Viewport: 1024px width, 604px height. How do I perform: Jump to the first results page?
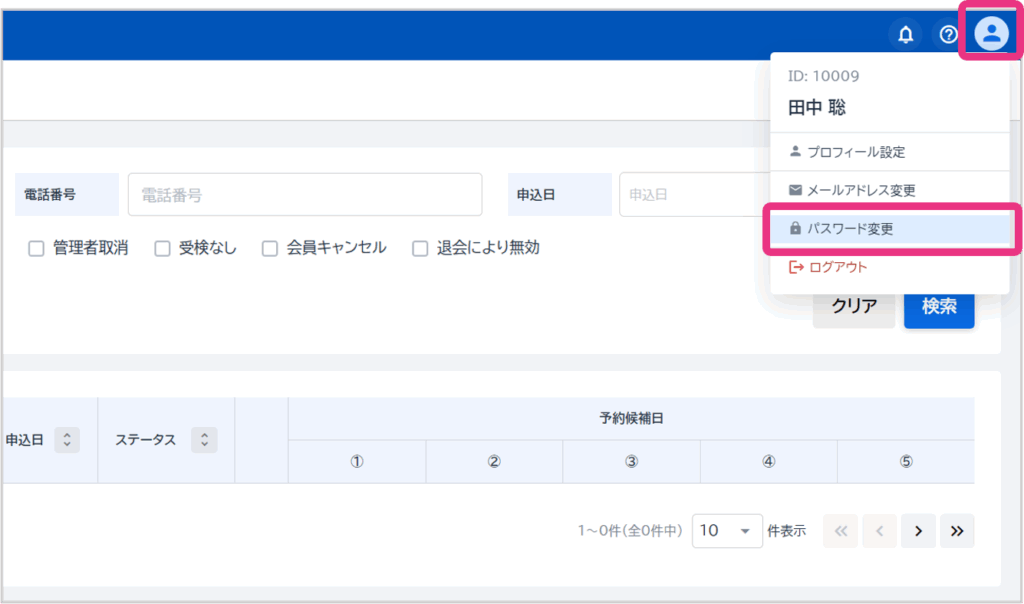point(840,531)
